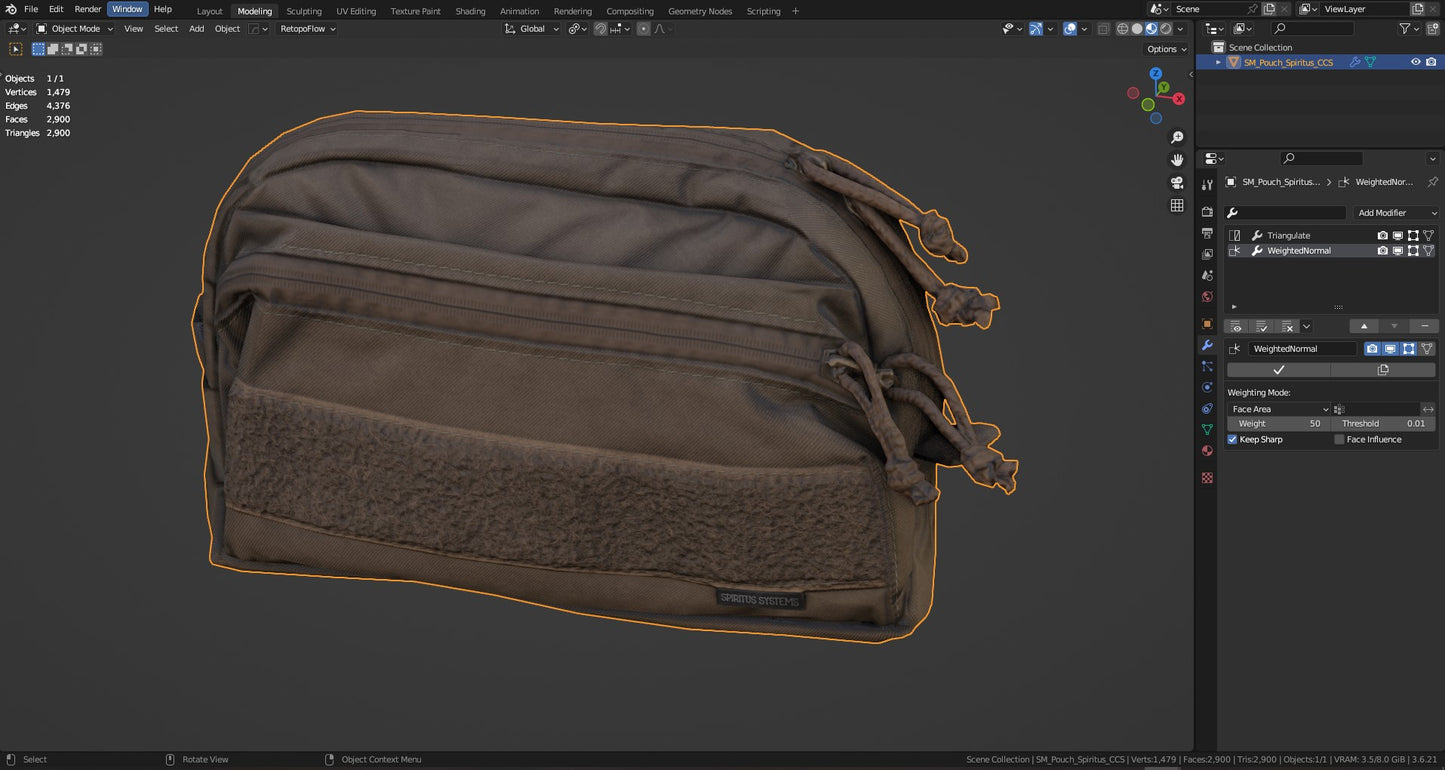The height and width of the screenshot is (770, 1445).
Task: Switch to the UV Editing workspace tab
Action: pos(356,11)
